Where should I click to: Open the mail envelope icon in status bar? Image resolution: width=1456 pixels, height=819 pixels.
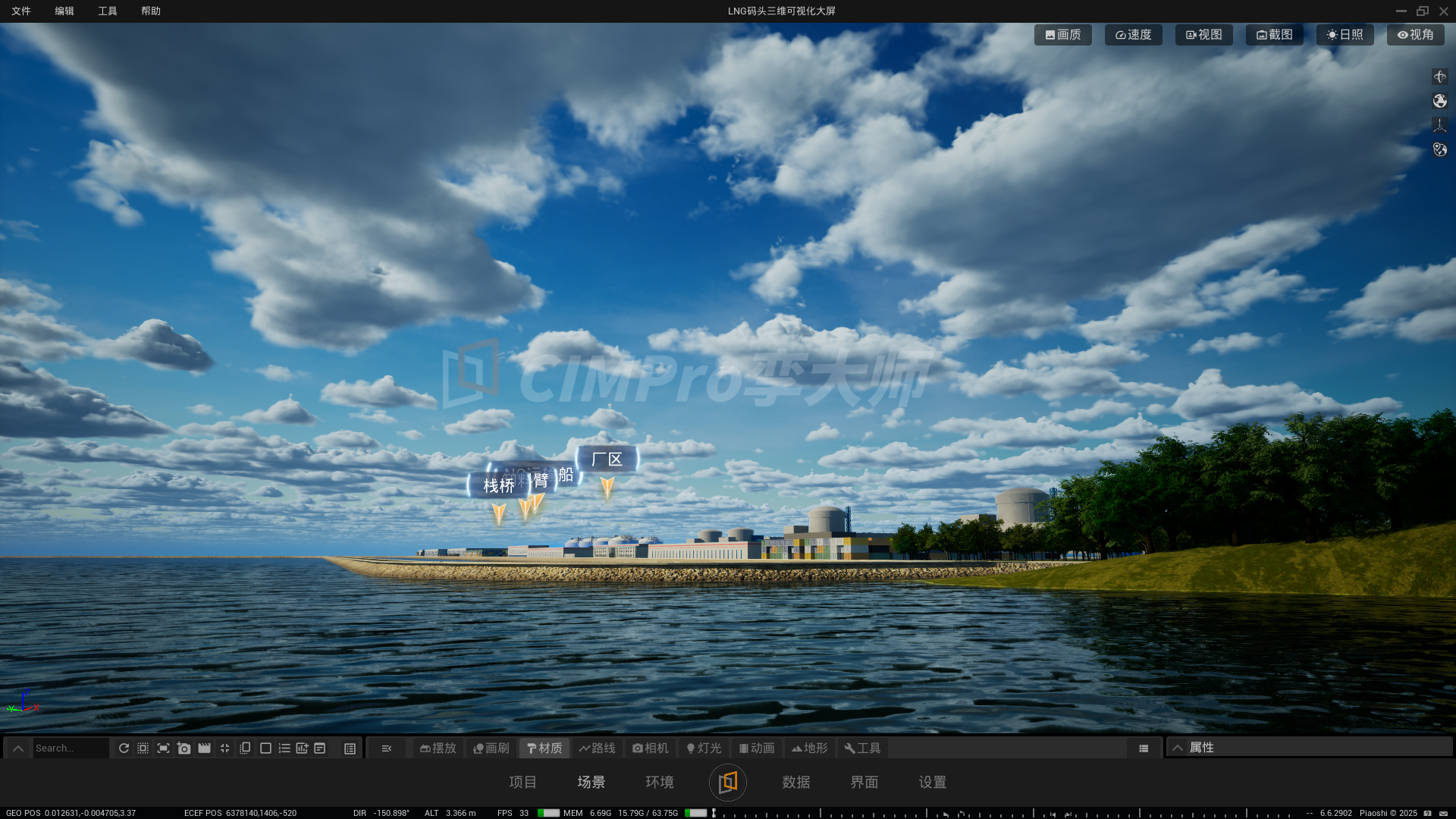tap(1443, 813)
